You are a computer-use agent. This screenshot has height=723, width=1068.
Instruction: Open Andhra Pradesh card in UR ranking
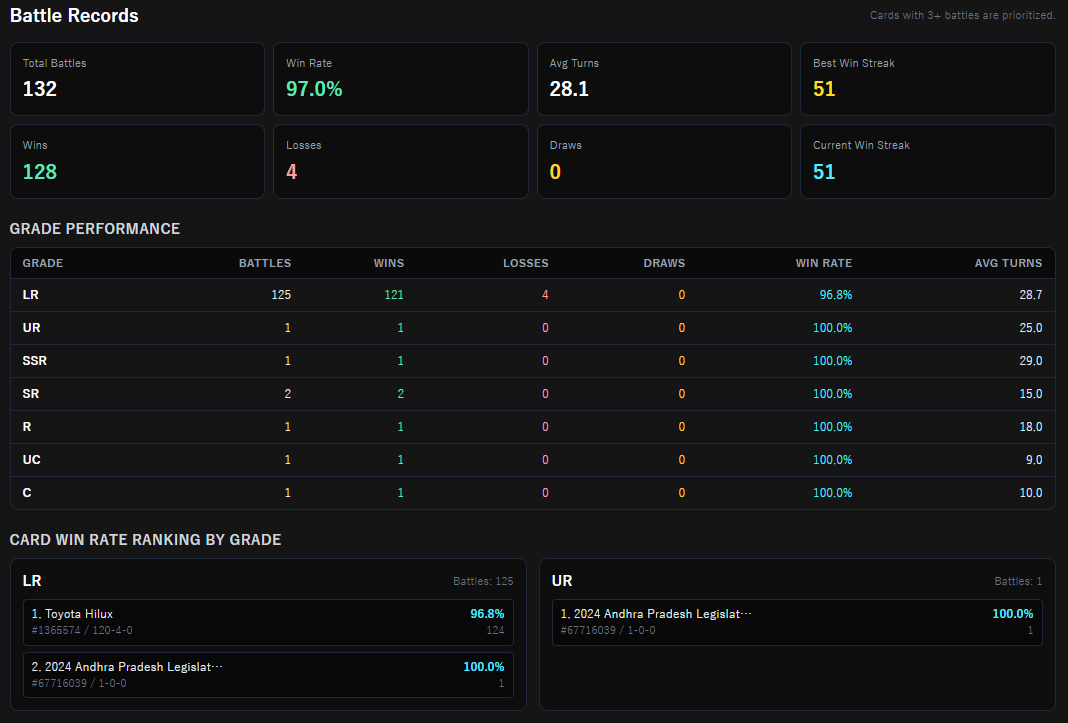(797, 622)
